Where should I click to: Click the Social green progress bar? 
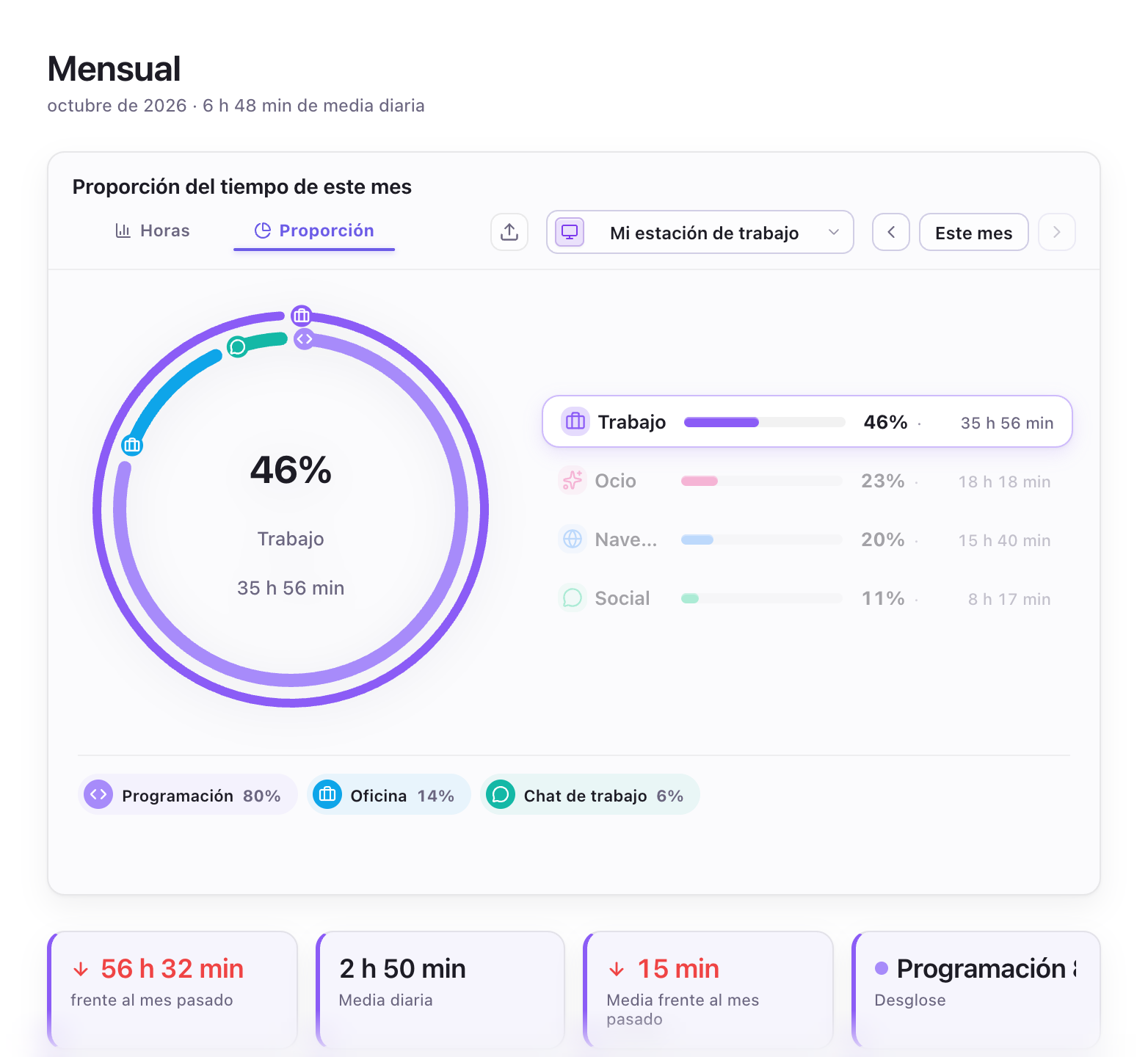[x=761, y=598]
